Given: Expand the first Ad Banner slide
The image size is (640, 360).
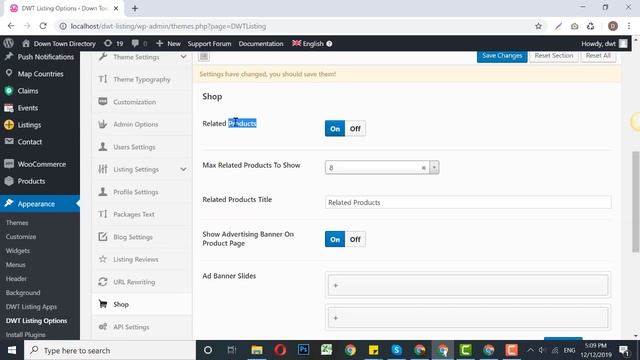Looking at the screenshot, I should click(x=468, y=285).
